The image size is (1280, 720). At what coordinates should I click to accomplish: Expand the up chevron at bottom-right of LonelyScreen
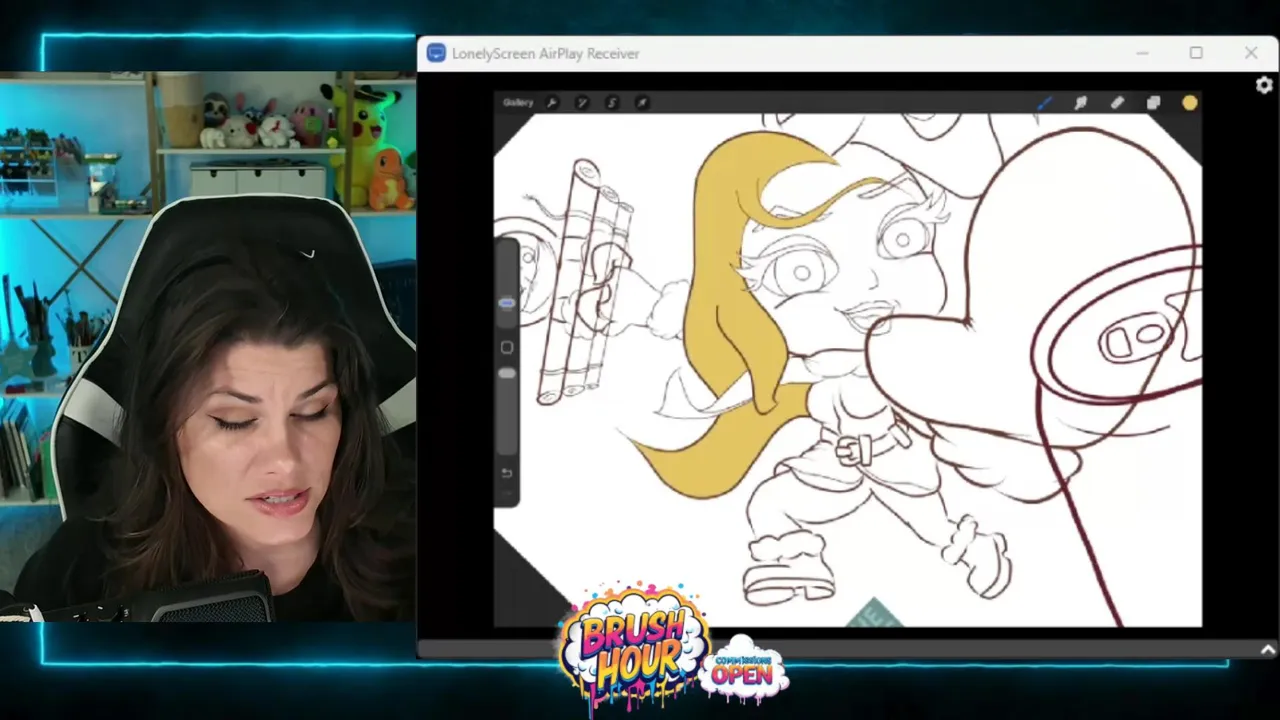(x=1268, y=650)
